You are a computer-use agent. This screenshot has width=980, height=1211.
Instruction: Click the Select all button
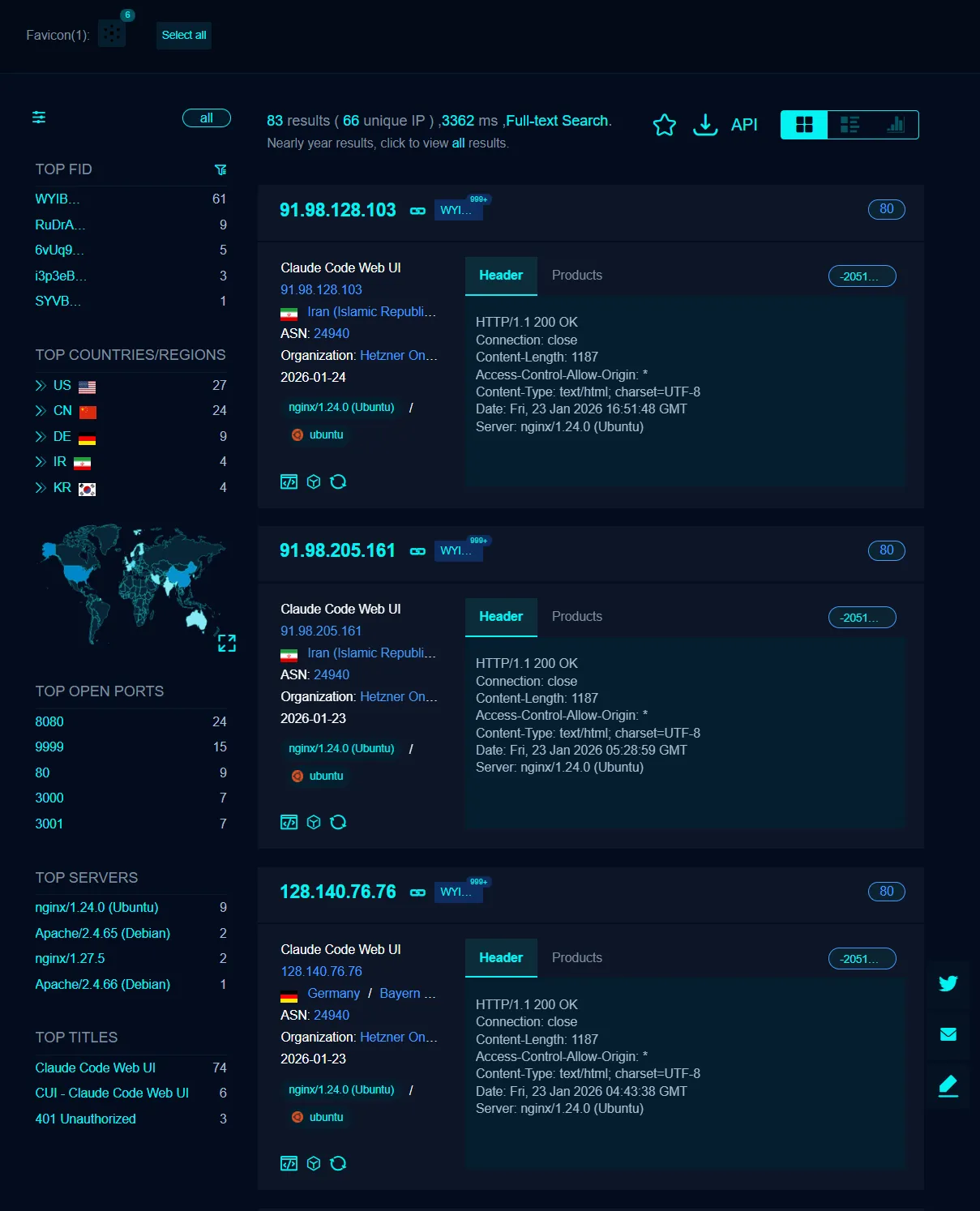pos(183,35)
